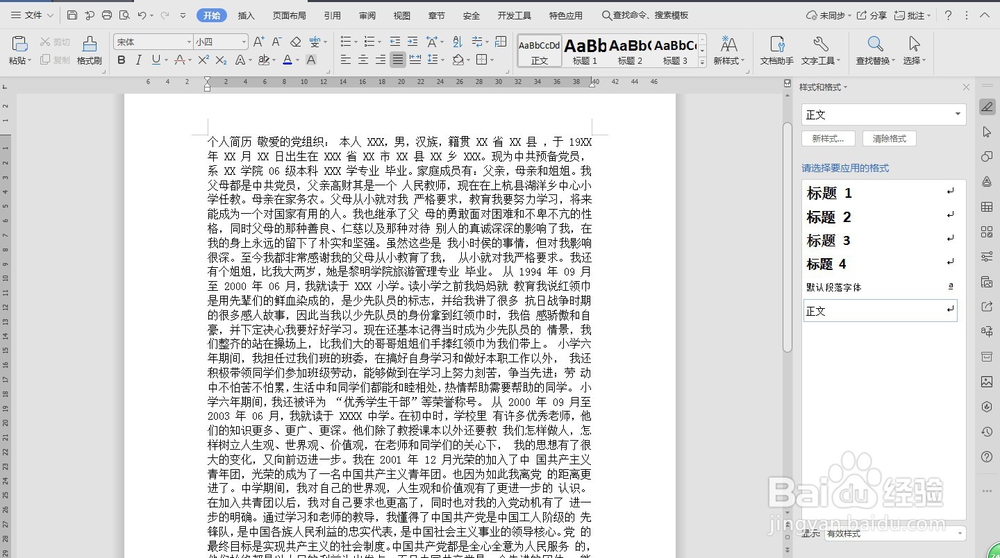The image size is (1000, 558).
Task: Switch to the 视图 tab
Action: (x=402, y=15)
